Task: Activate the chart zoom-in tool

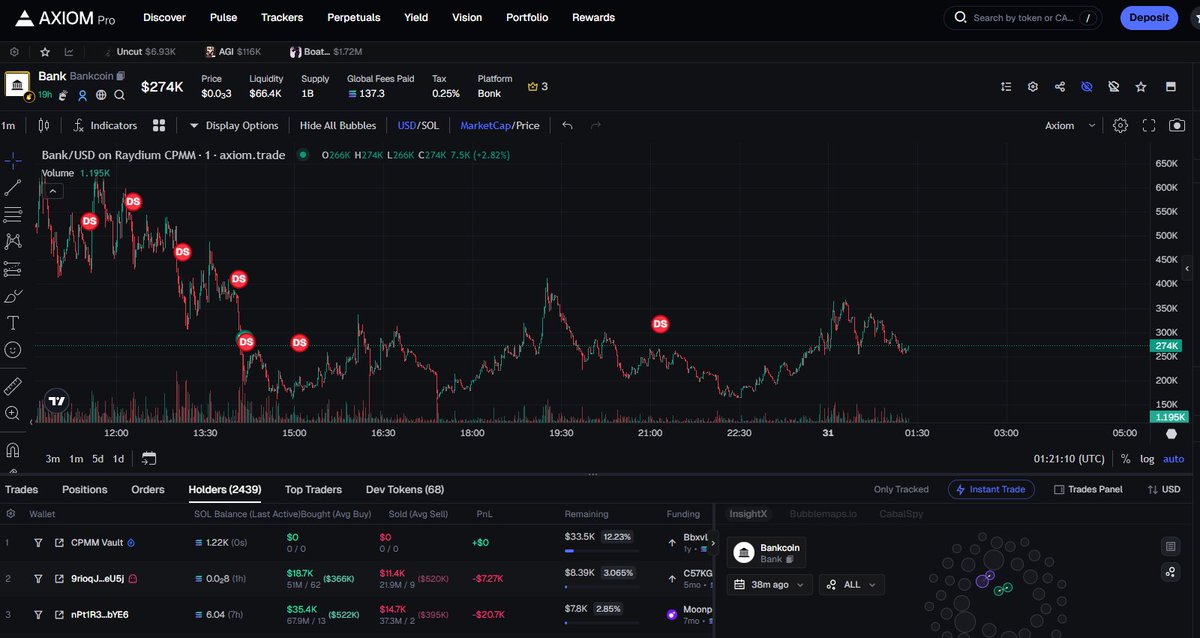Action: click(13, 412)
